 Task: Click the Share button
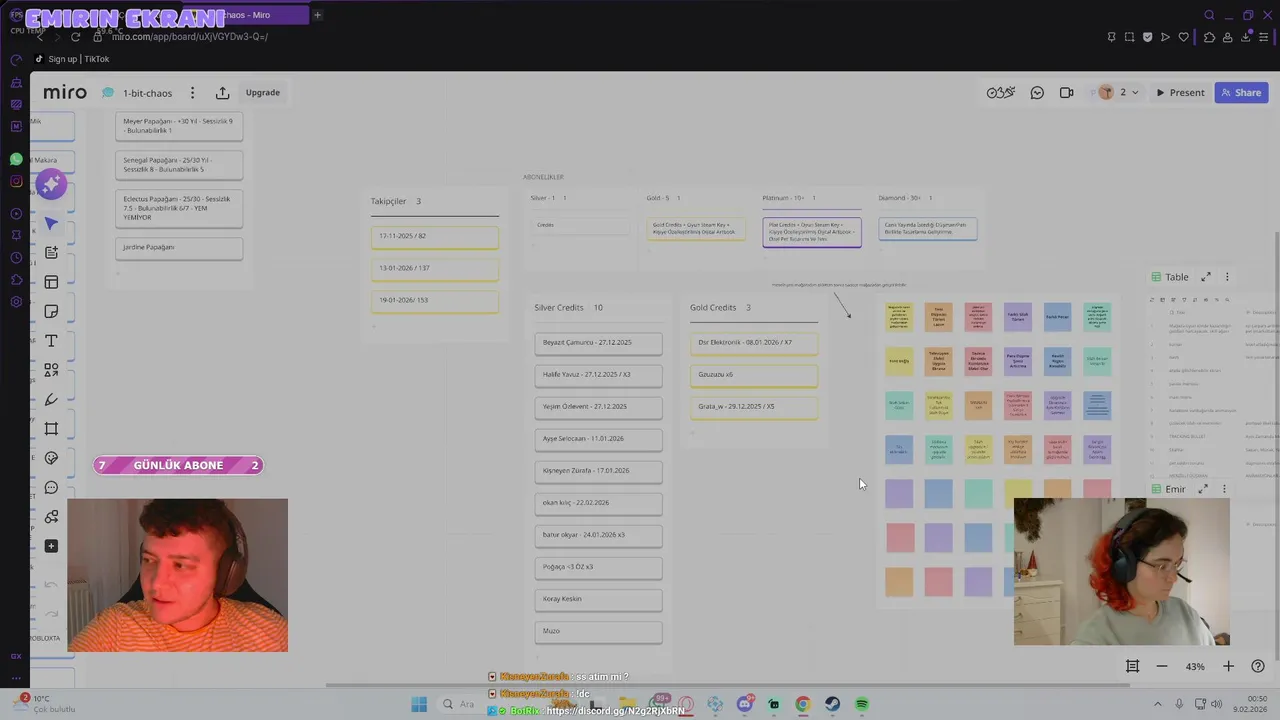pos(1240,93)
